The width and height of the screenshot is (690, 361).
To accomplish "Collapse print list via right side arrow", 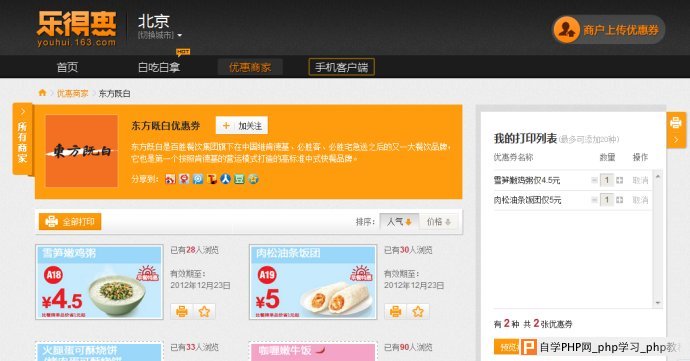I will coord(676,140).
